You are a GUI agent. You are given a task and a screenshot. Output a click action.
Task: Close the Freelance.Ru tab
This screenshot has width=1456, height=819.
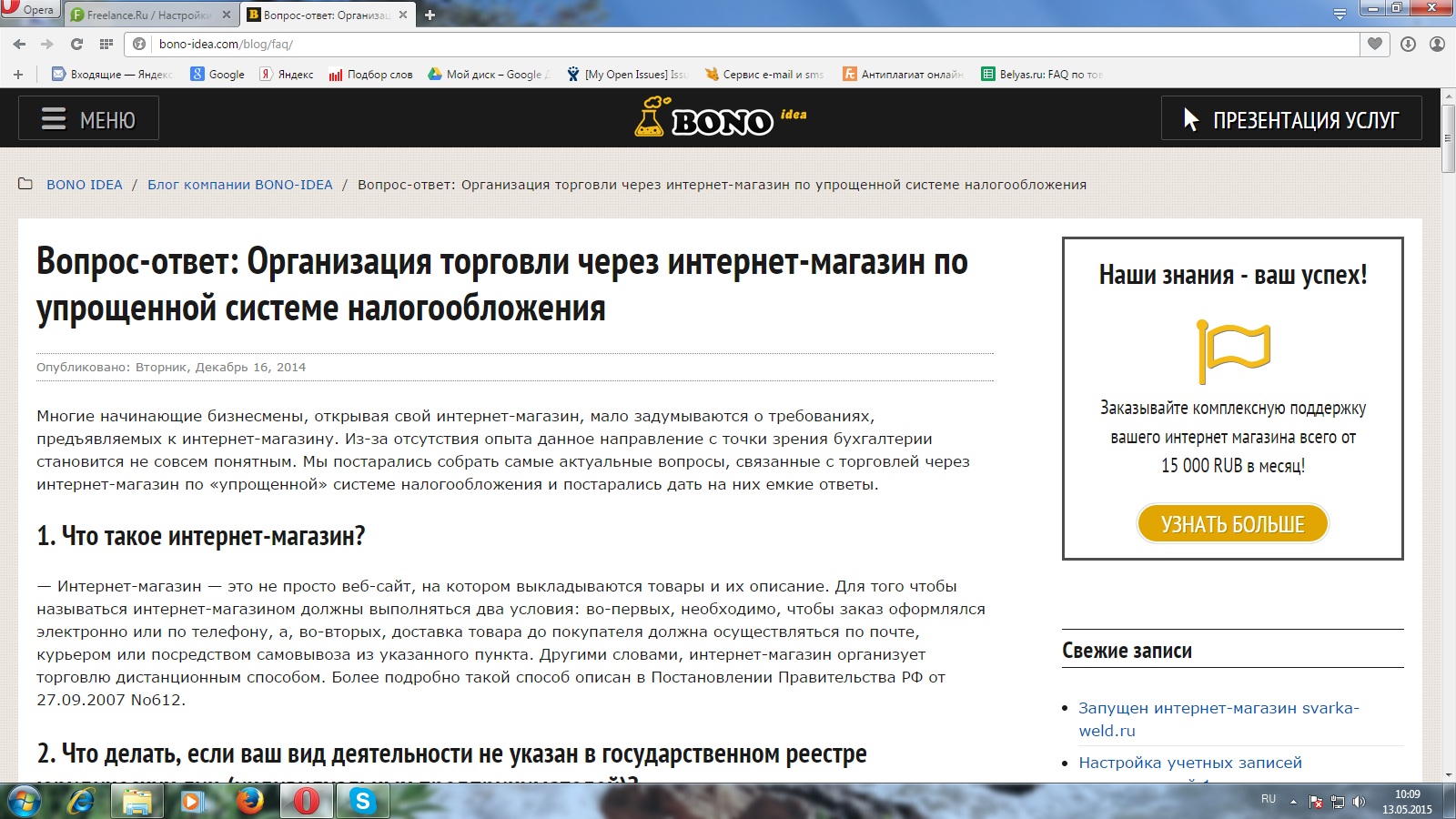coord(227,15)
